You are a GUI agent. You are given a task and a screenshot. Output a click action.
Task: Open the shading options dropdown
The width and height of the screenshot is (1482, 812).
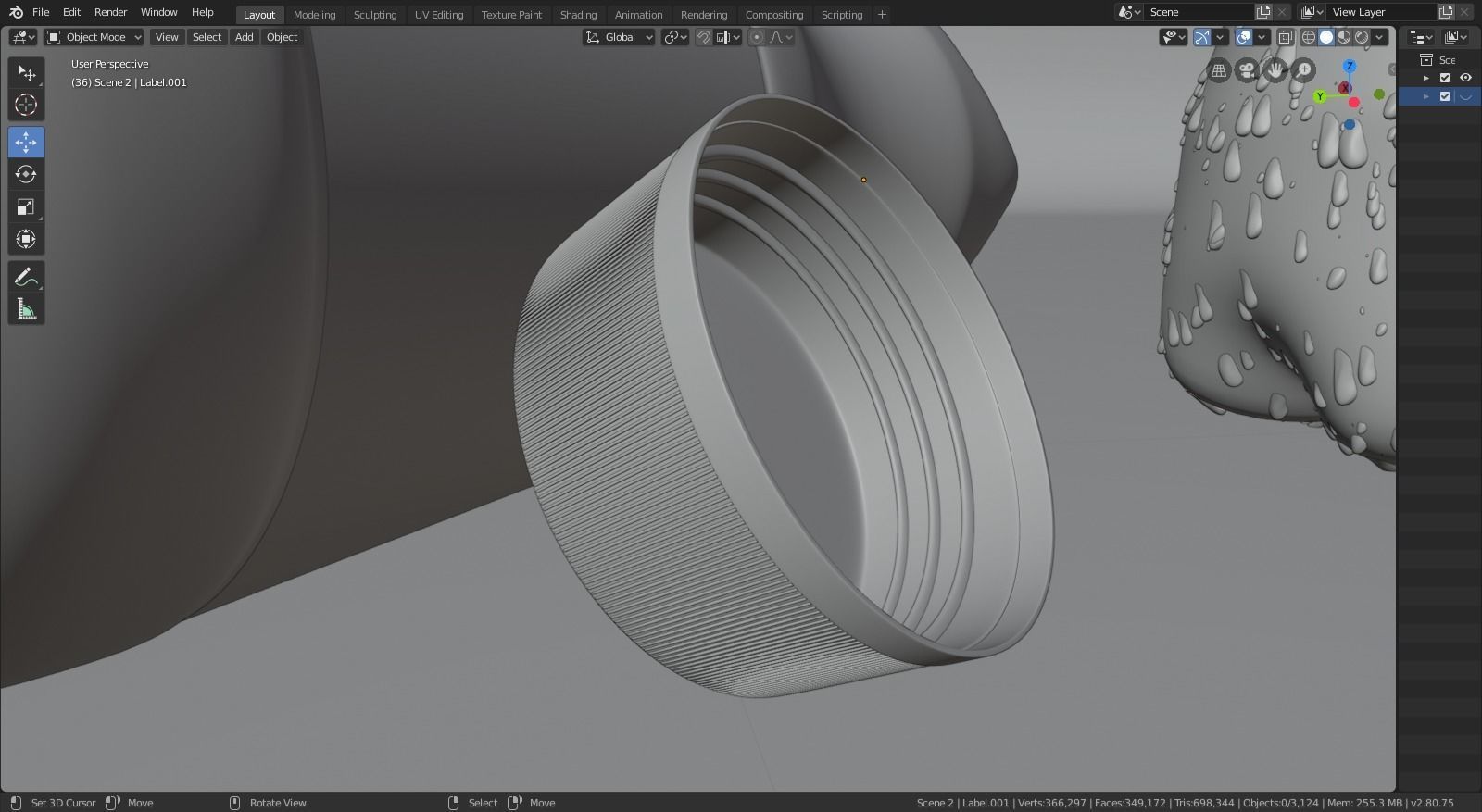pyautogui.click(x=1380, y=37)
